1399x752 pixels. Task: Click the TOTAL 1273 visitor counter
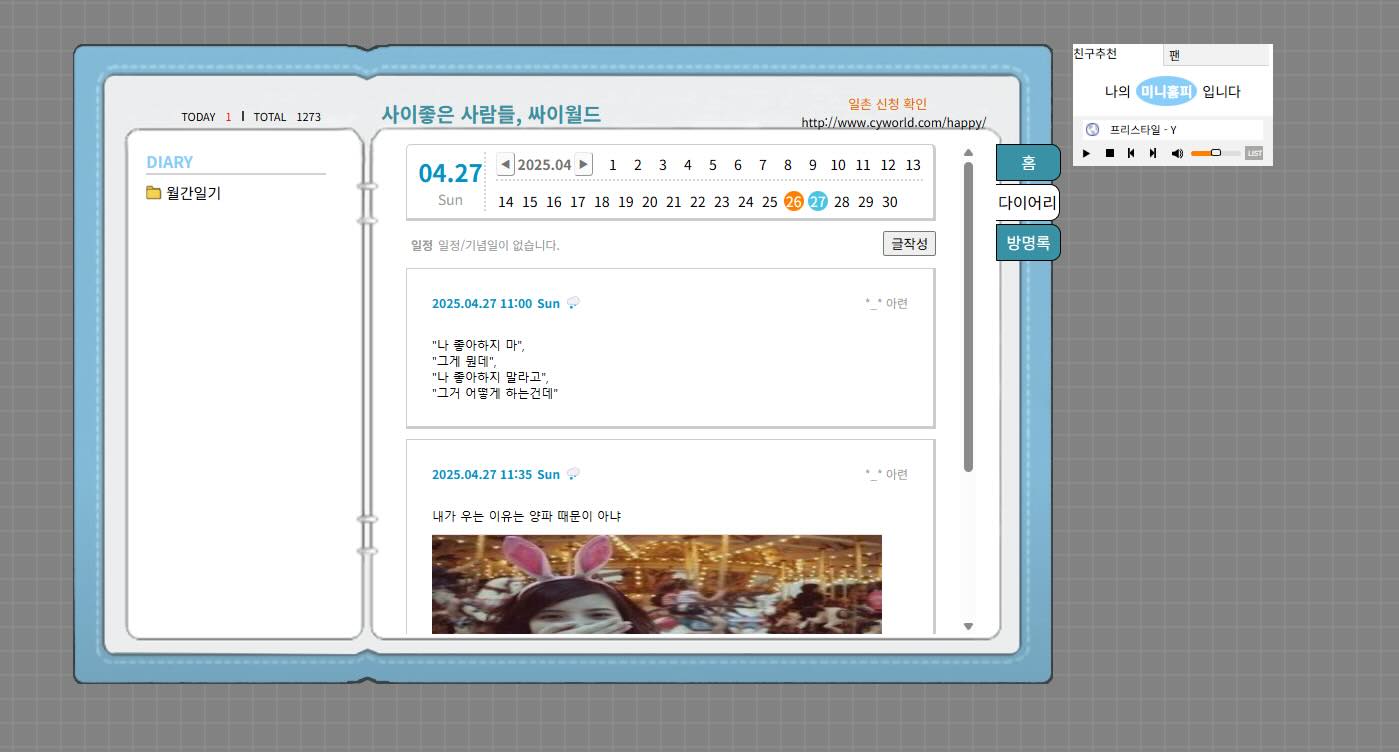(287, 117)
